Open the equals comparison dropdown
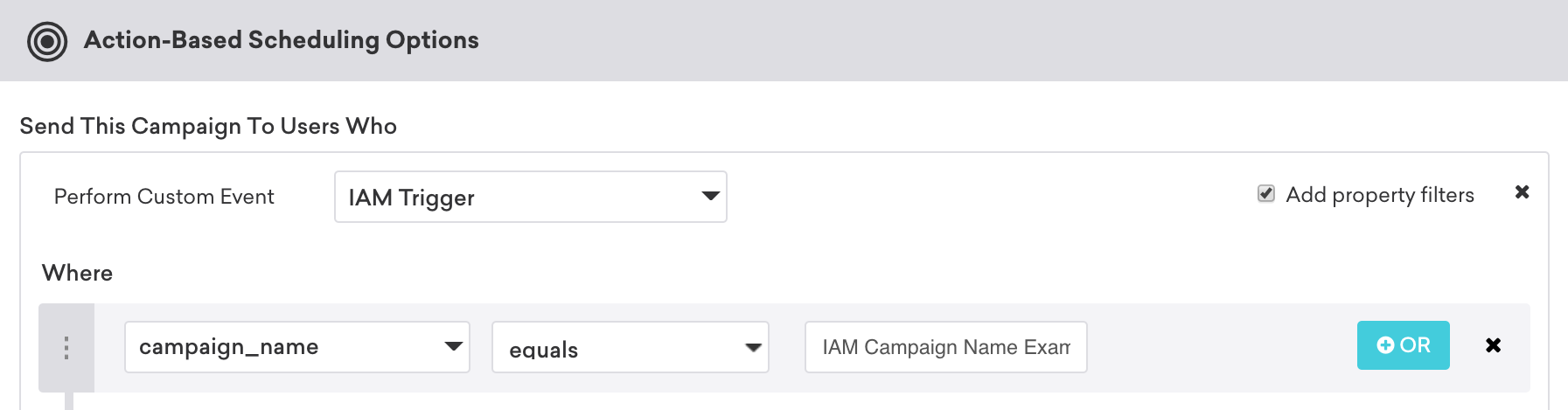Screen dimensions: 1568x410 pos(630,347)
